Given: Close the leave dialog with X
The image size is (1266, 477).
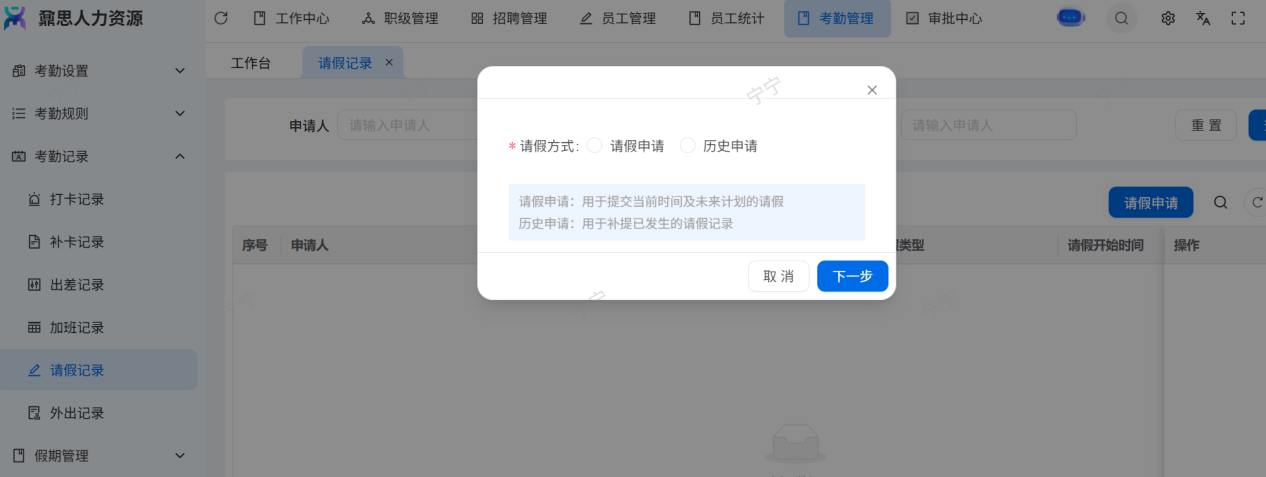Looking at the screenshot, I should 872,90.
